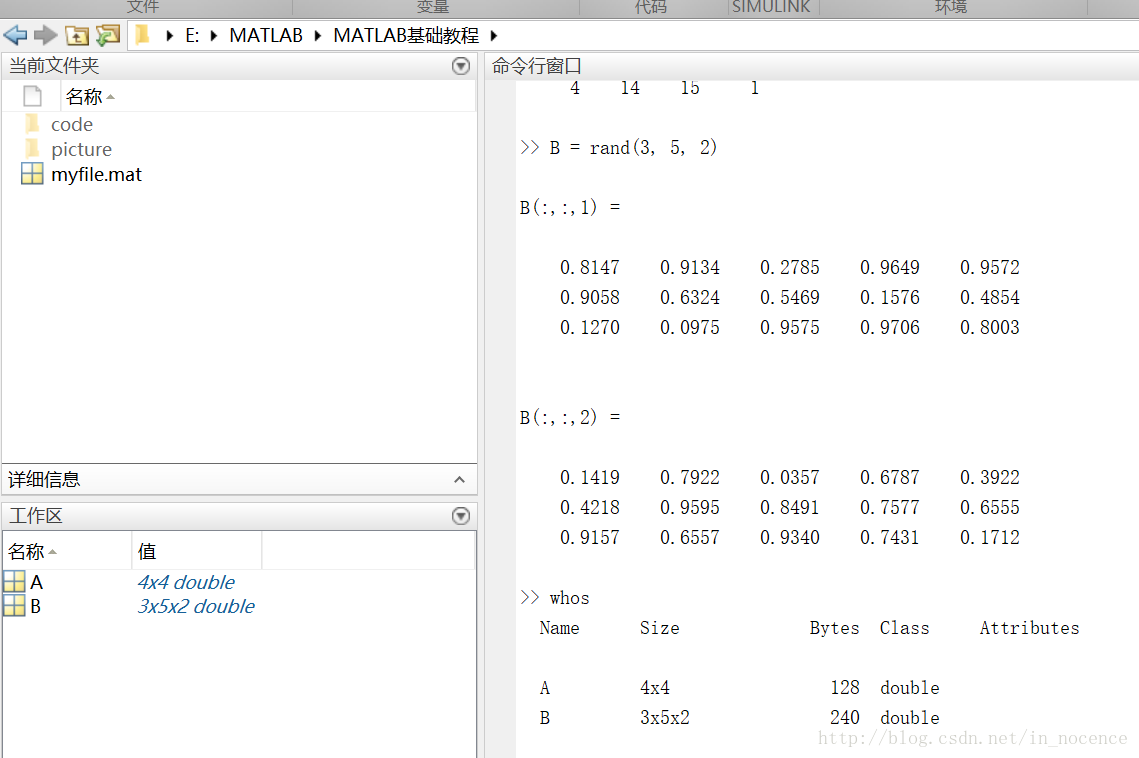Open the Current Folder panel actions menu

pos(461,66)
